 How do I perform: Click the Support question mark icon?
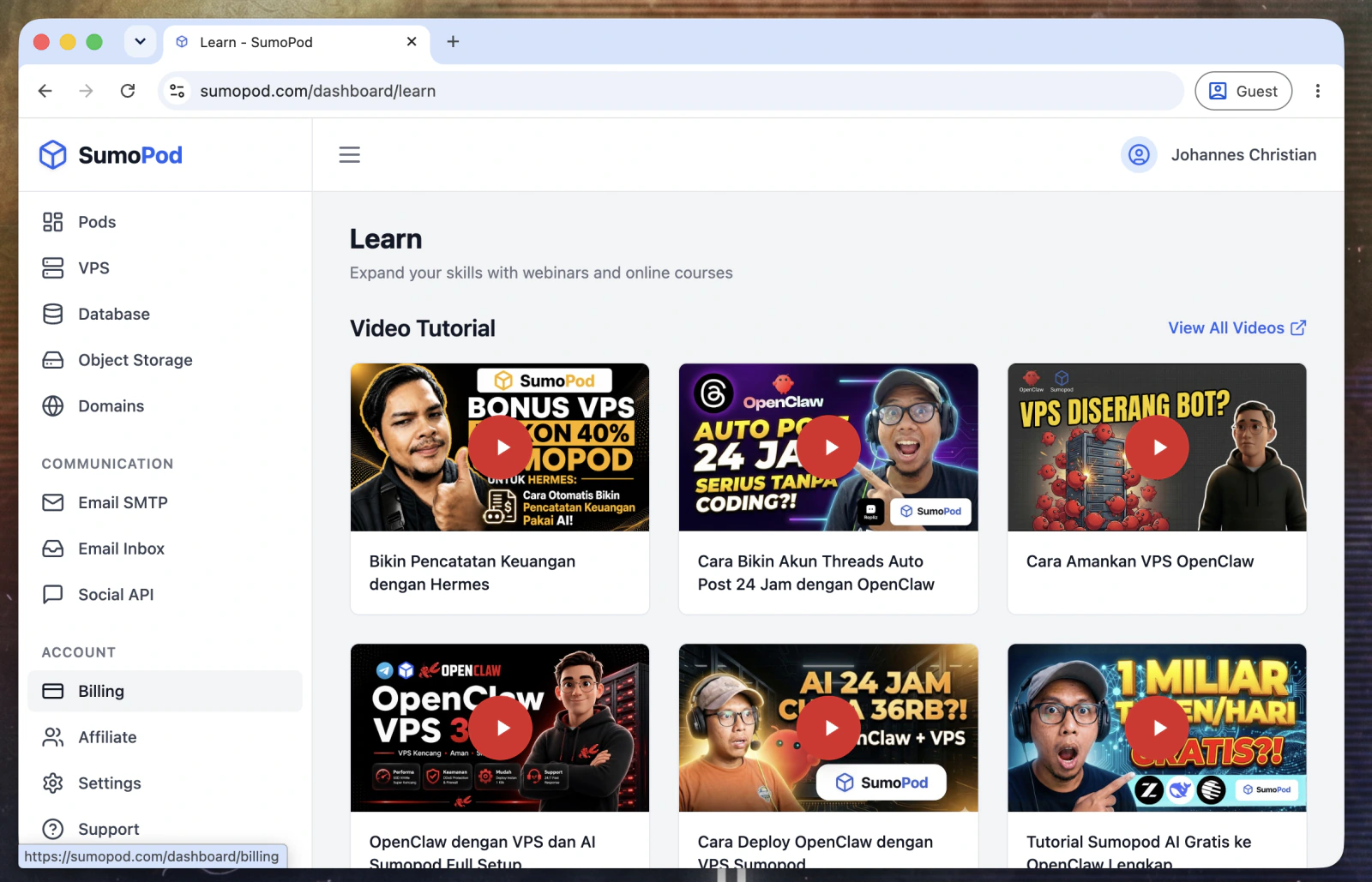coord(53,829)
